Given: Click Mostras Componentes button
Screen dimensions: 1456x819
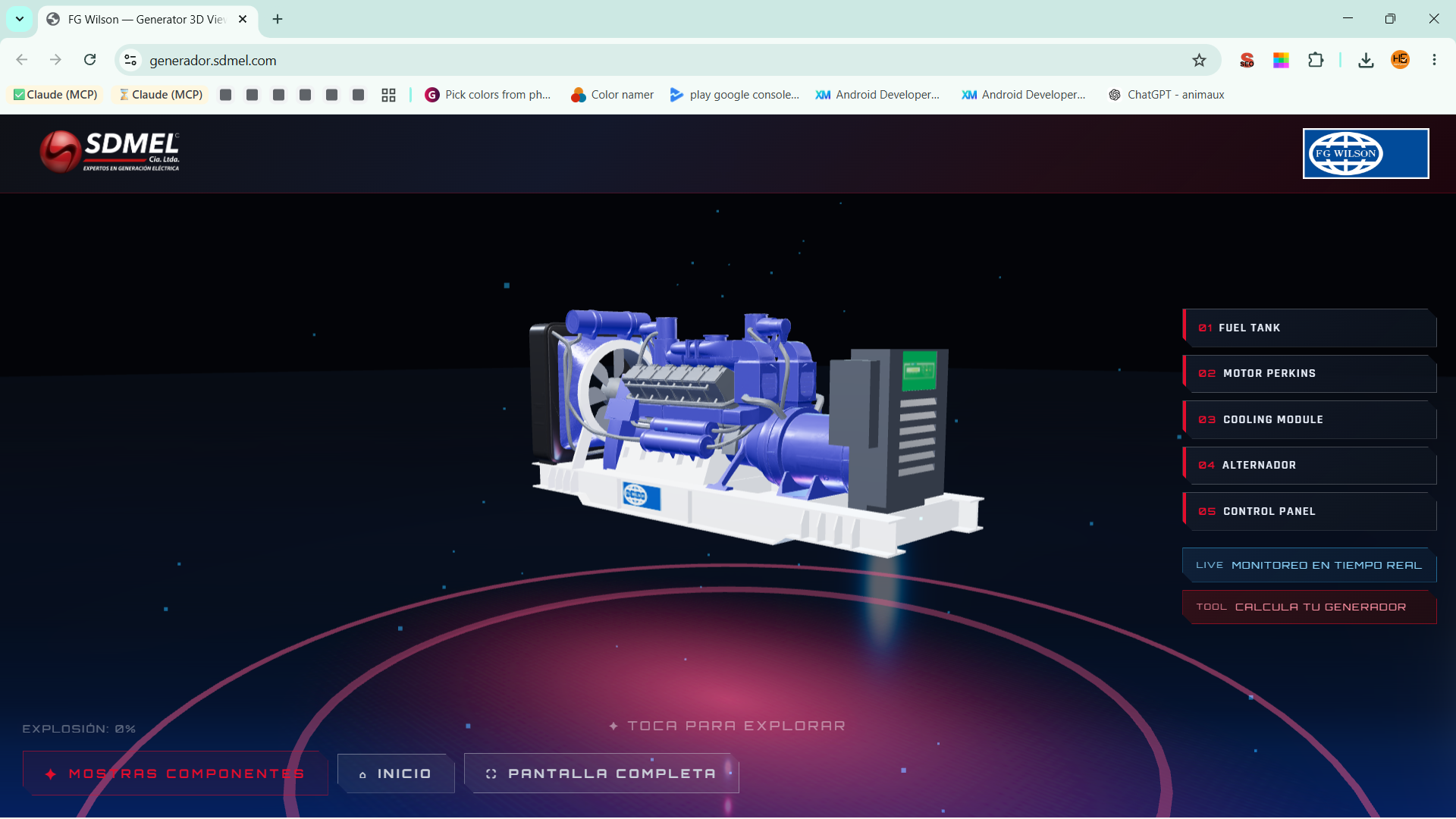Looking at the screenshot, I should 175,773.
